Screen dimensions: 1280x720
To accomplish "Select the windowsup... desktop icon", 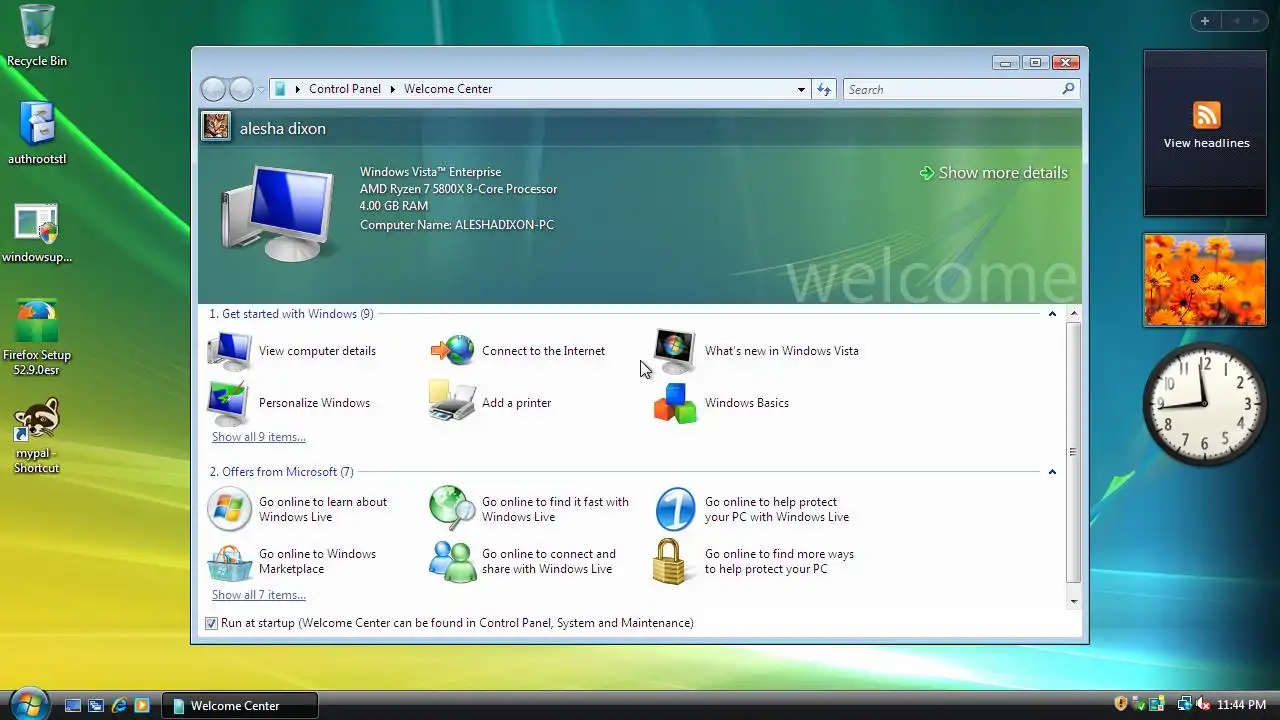I will click(x=37, y=233).
